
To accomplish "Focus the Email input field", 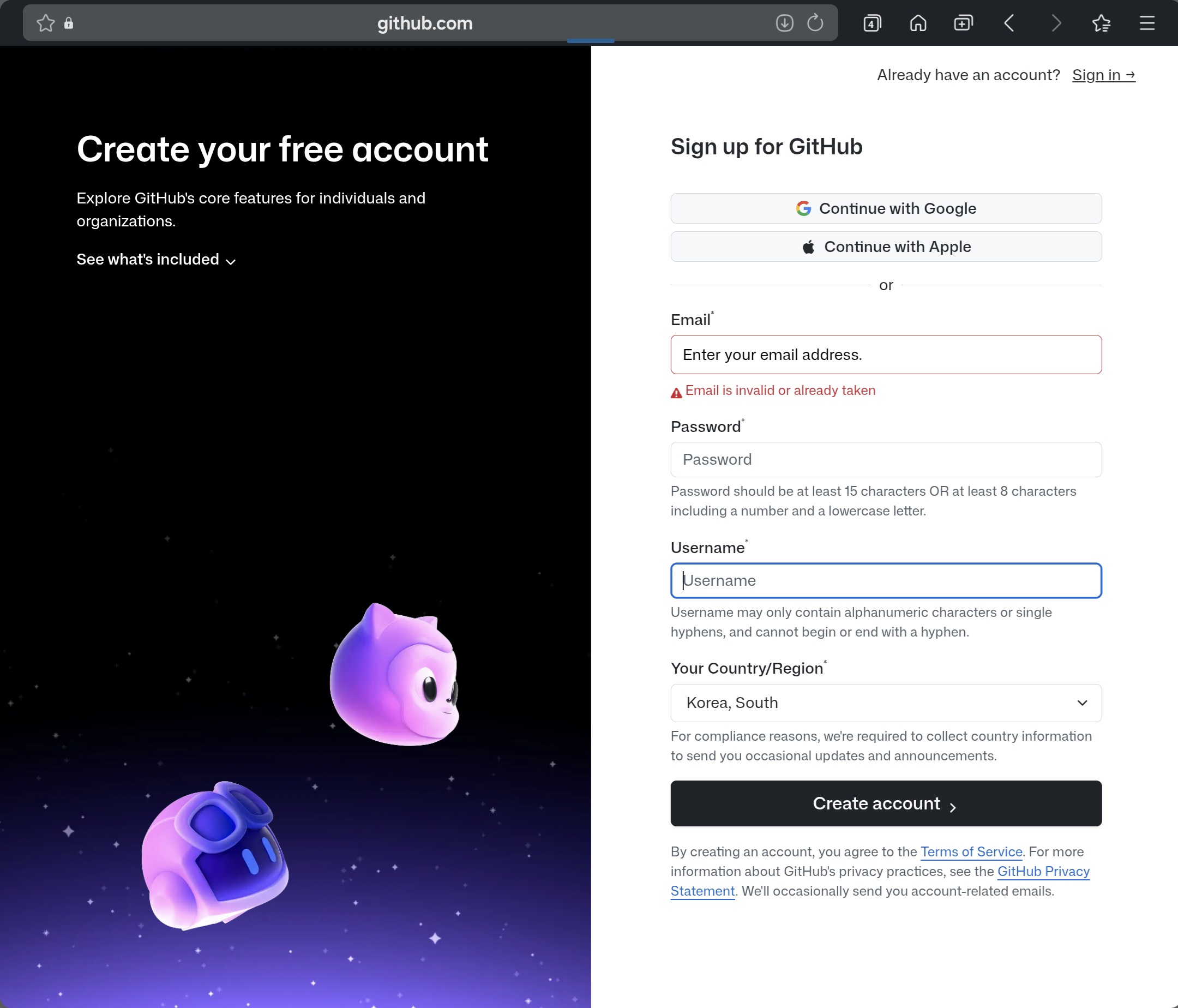I will [x=886, y=355].
